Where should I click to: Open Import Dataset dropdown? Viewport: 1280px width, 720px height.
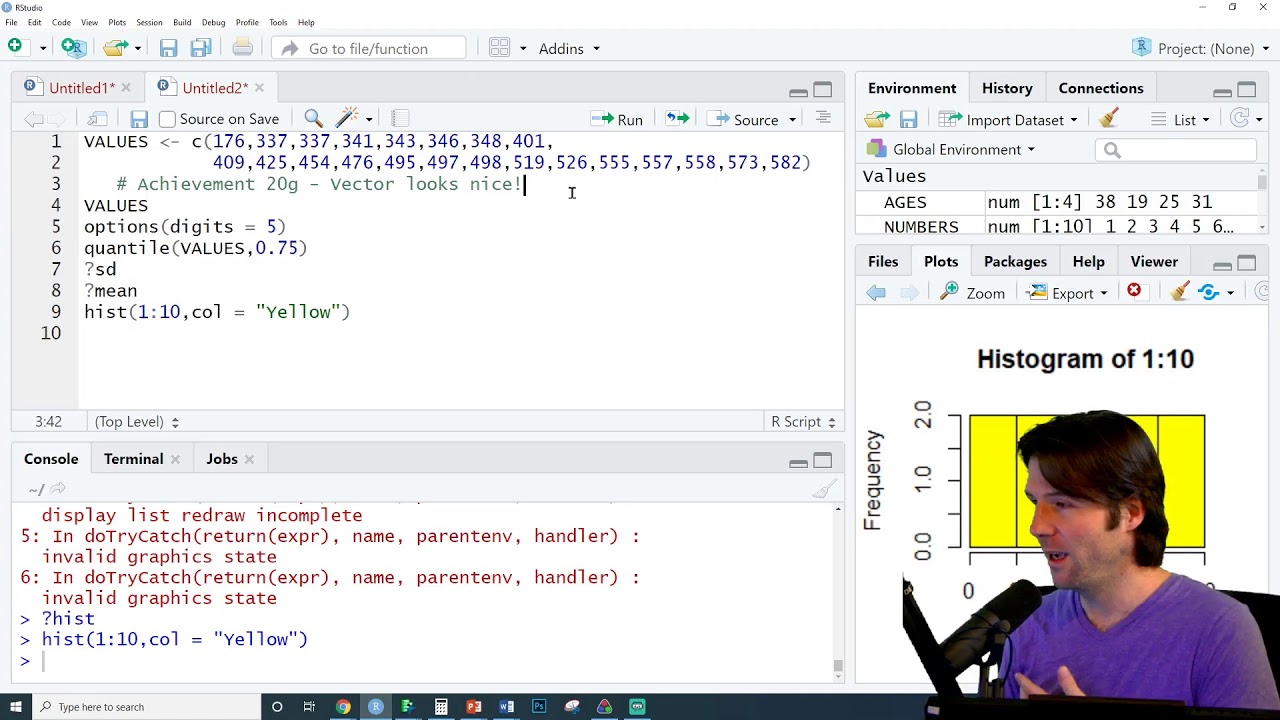coord(1008,120)
